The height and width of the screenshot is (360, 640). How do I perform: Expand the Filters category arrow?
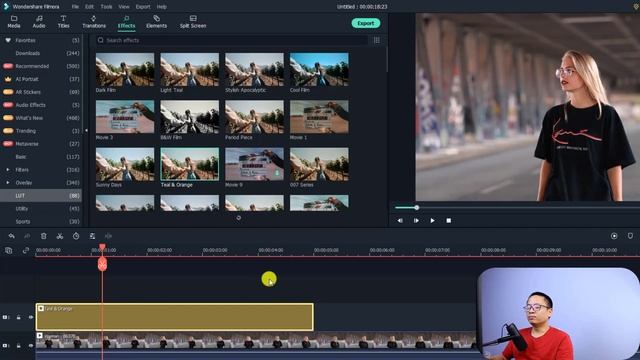click(8, 170)
